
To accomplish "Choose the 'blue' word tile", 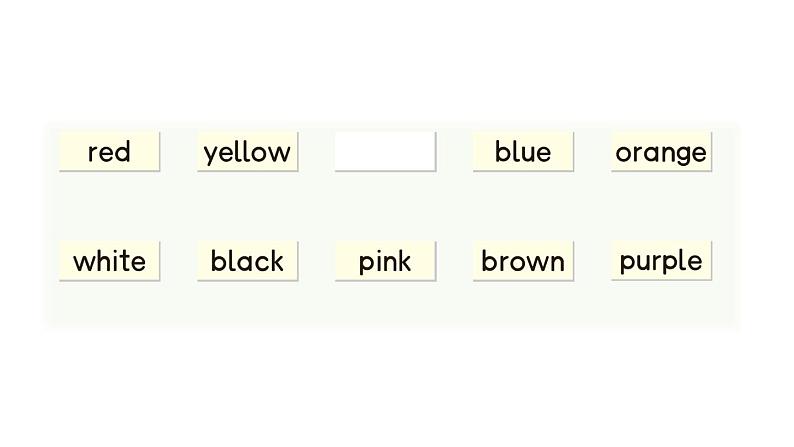I will 523,152.
